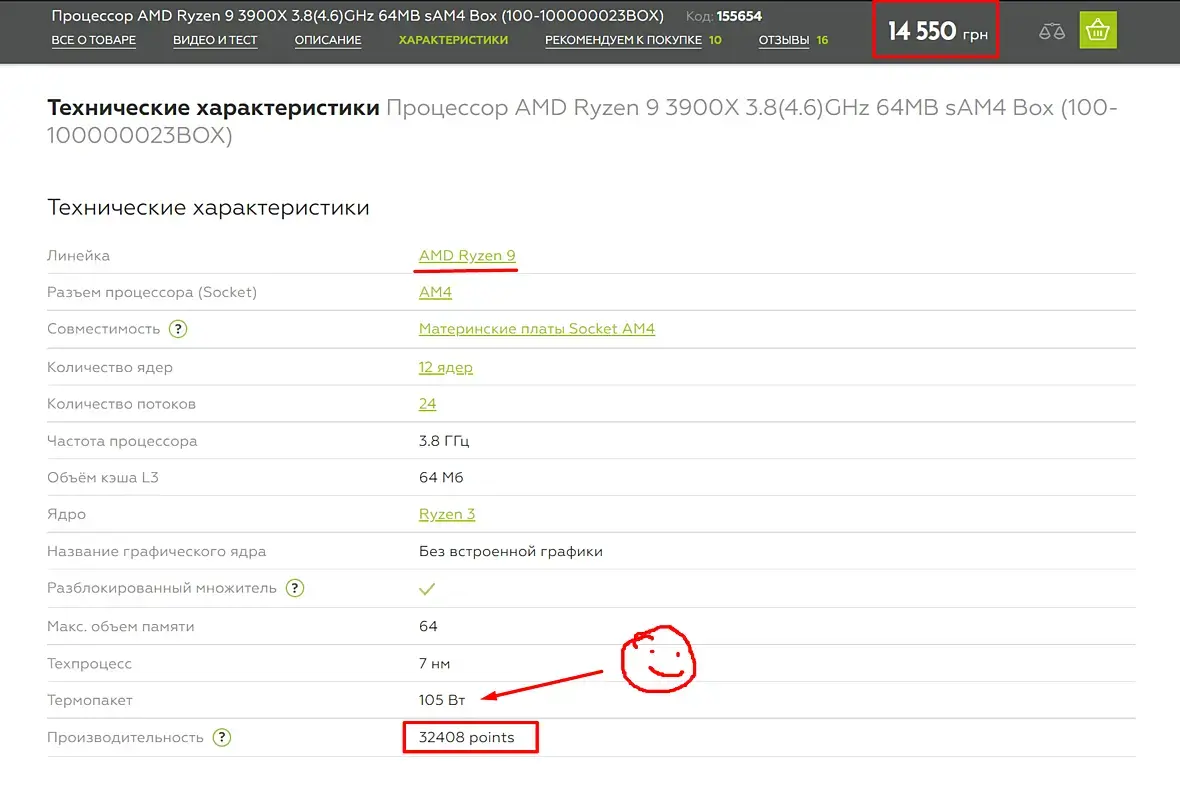Add the processor to the shopping cart
Screen dimensions: 1180x786
click(x=1097, y=30)
